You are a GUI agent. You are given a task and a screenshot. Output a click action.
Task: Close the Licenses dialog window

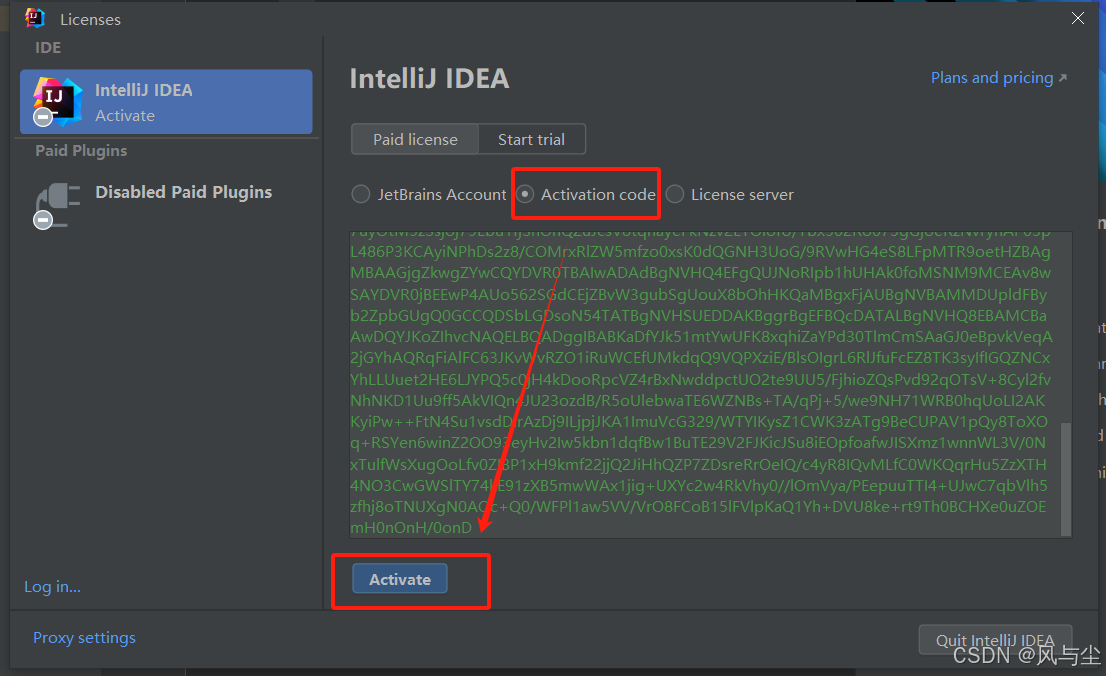pos(1078,18)
